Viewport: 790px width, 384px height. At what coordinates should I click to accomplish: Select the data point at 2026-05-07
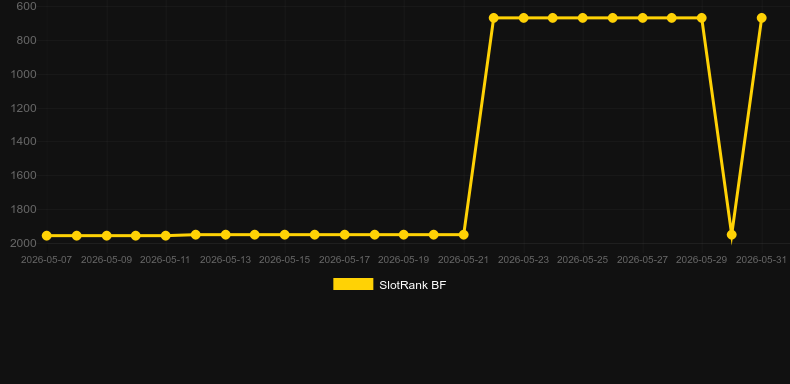pyautogui.click(x=47, y=236)
